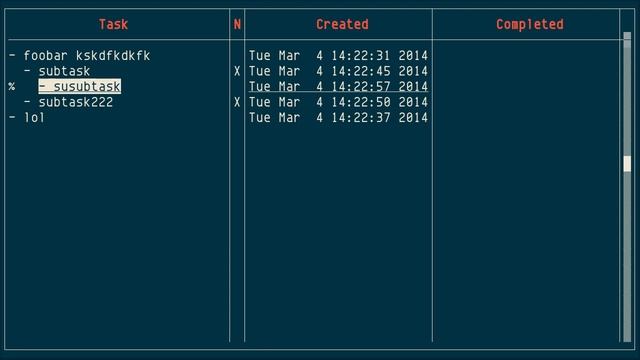
Task: Click the highlighted 'susubtask' row
Action: point(80,87)
